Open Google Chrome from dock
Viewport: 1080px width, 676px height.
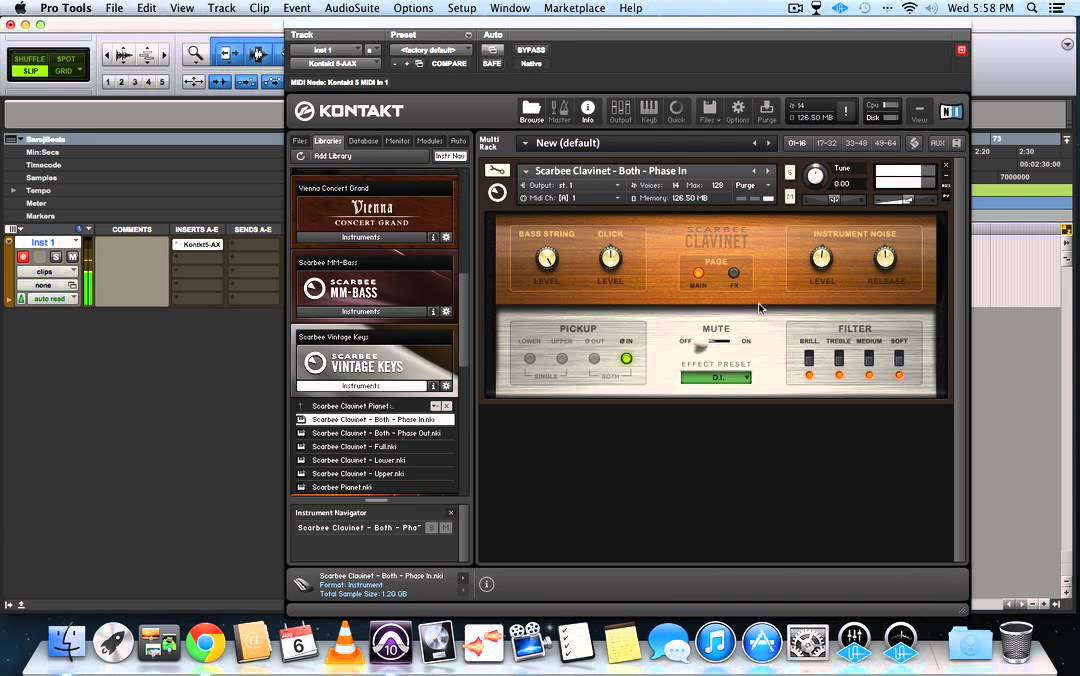click(x=205, y=644)
